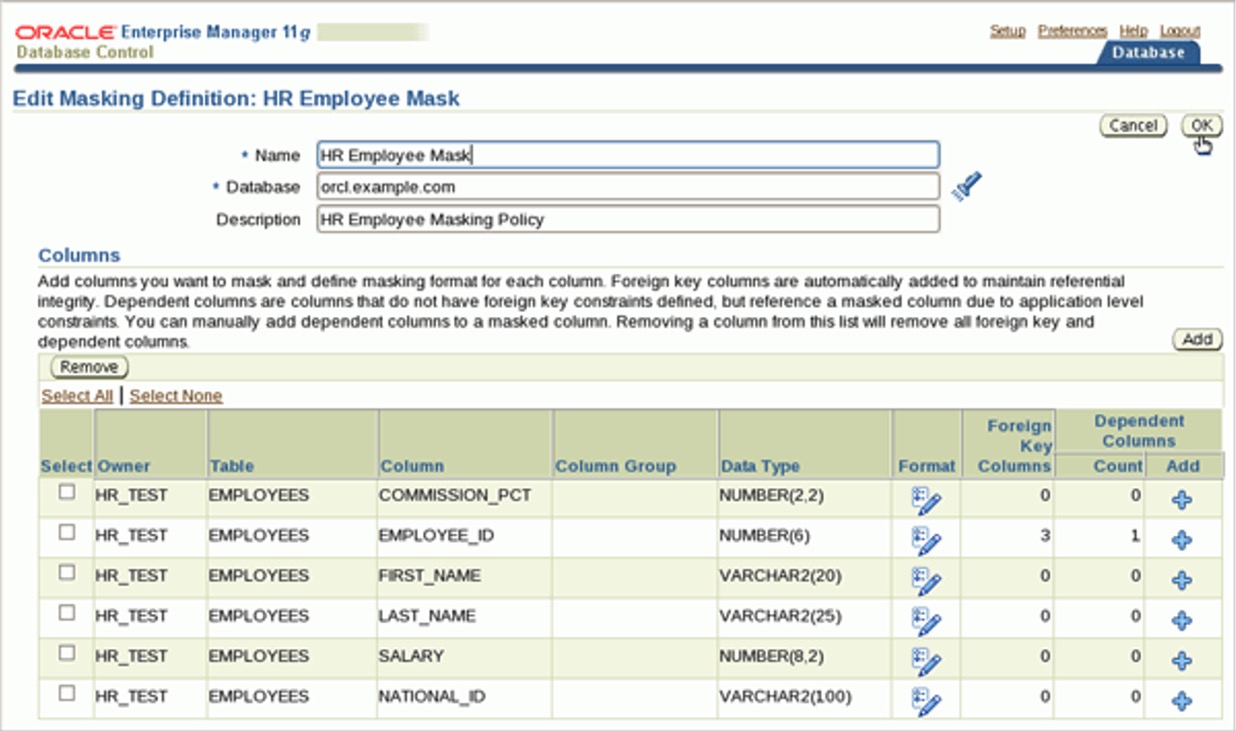Focus the Description input field
The height and width of the screenshot is (731, 1236).
[x=628, y=219]
